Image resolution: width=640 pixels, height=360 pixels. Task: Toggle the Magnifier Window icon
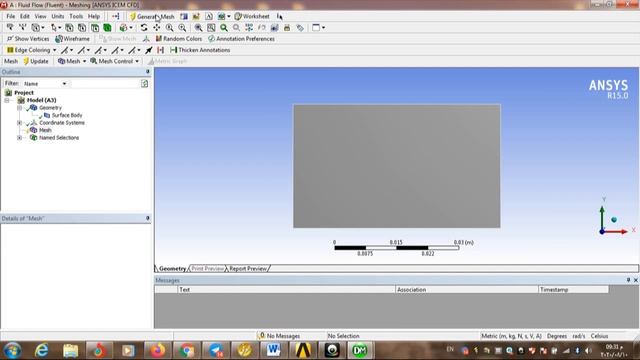(x=211, y=28)
